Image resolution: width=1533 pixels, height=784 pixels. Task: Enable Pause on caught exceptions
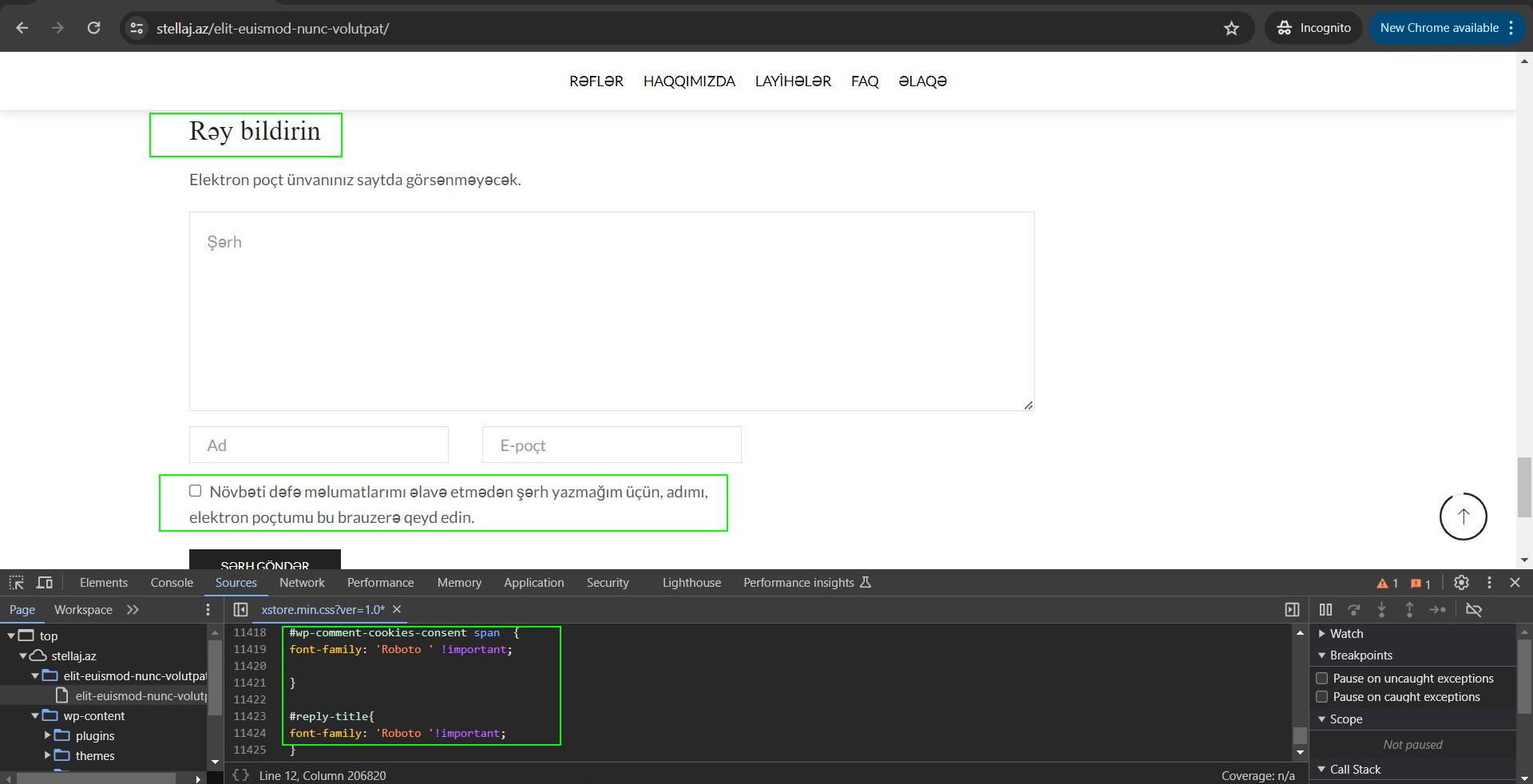1321,697
